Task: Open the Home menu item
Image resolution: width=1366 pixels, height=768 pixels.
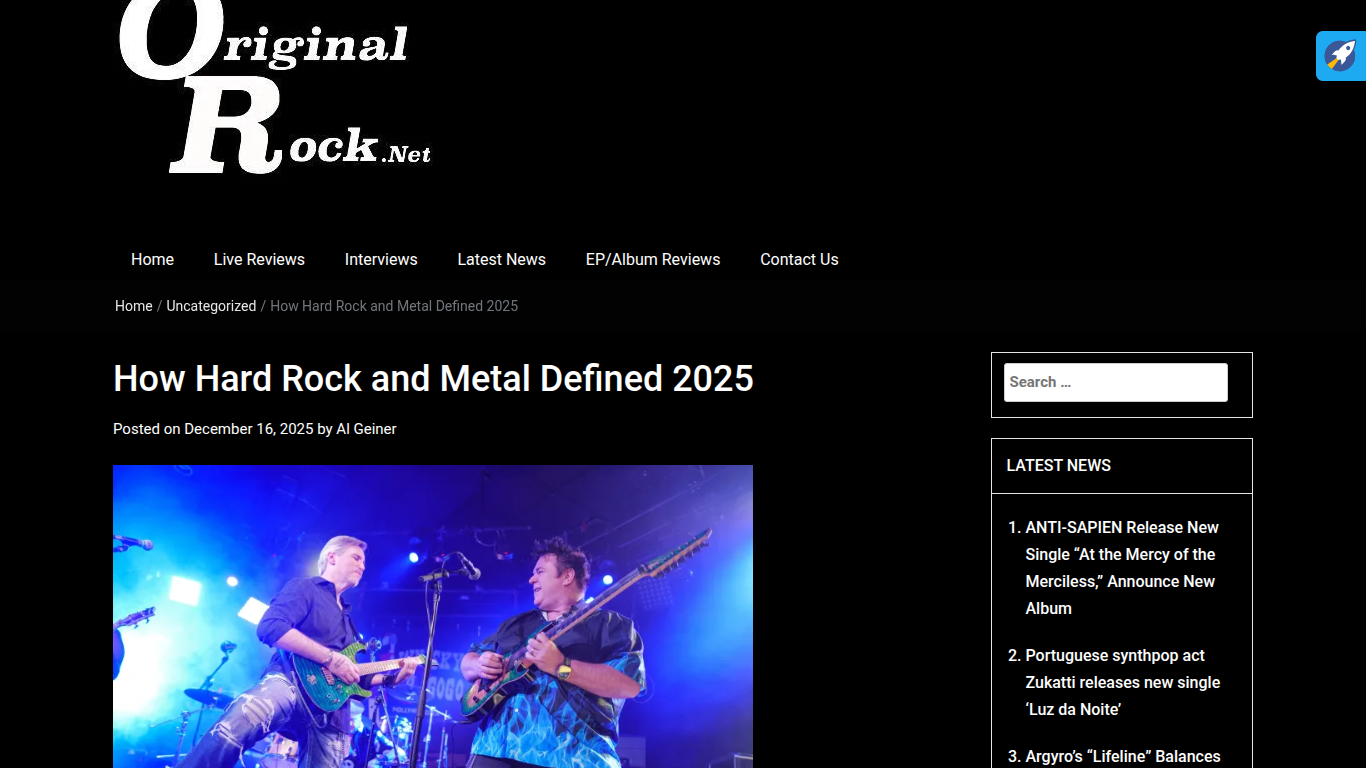Action: click(x=152, y=259)
